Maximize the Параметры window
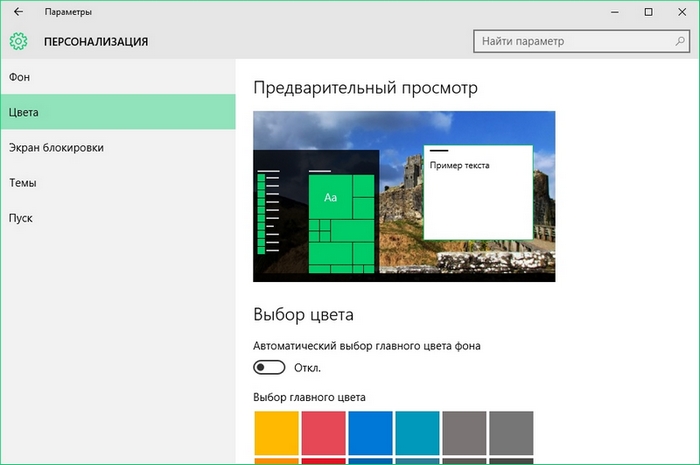Viewport: 700px width, 465px height. coord(648,12)
